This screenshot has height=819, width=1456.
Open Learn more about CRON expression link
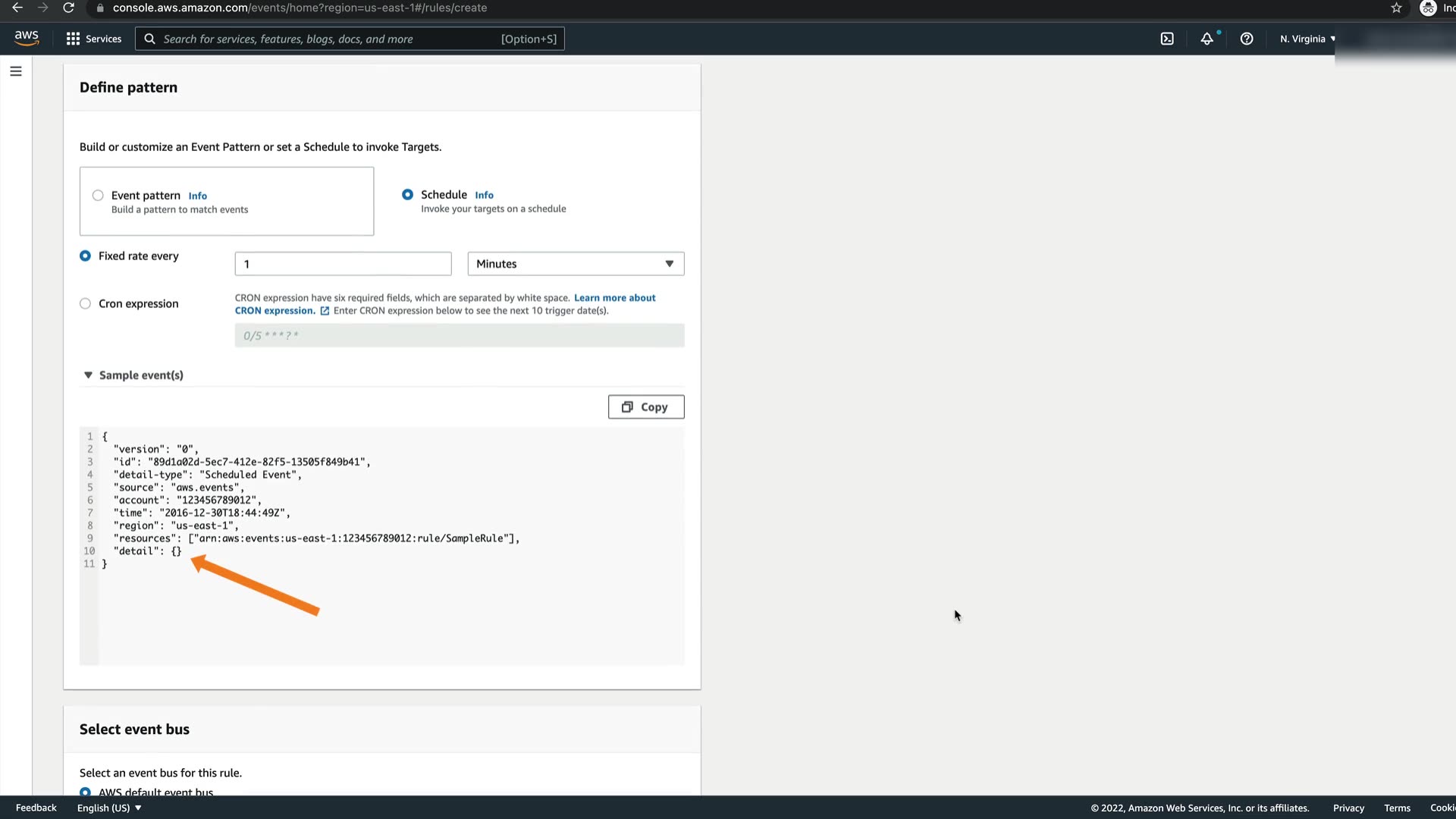tap(614, 298)
